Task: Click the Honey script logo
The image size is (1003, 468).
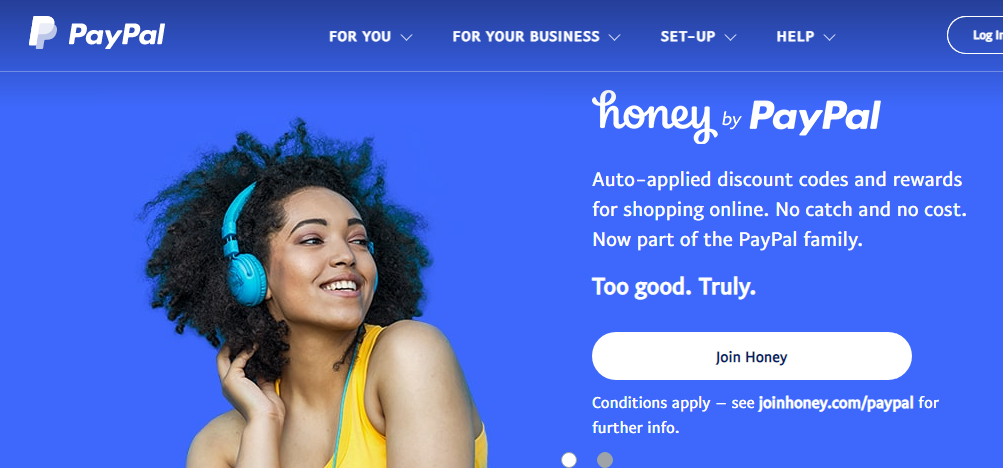Action: (x=651, y=116)
